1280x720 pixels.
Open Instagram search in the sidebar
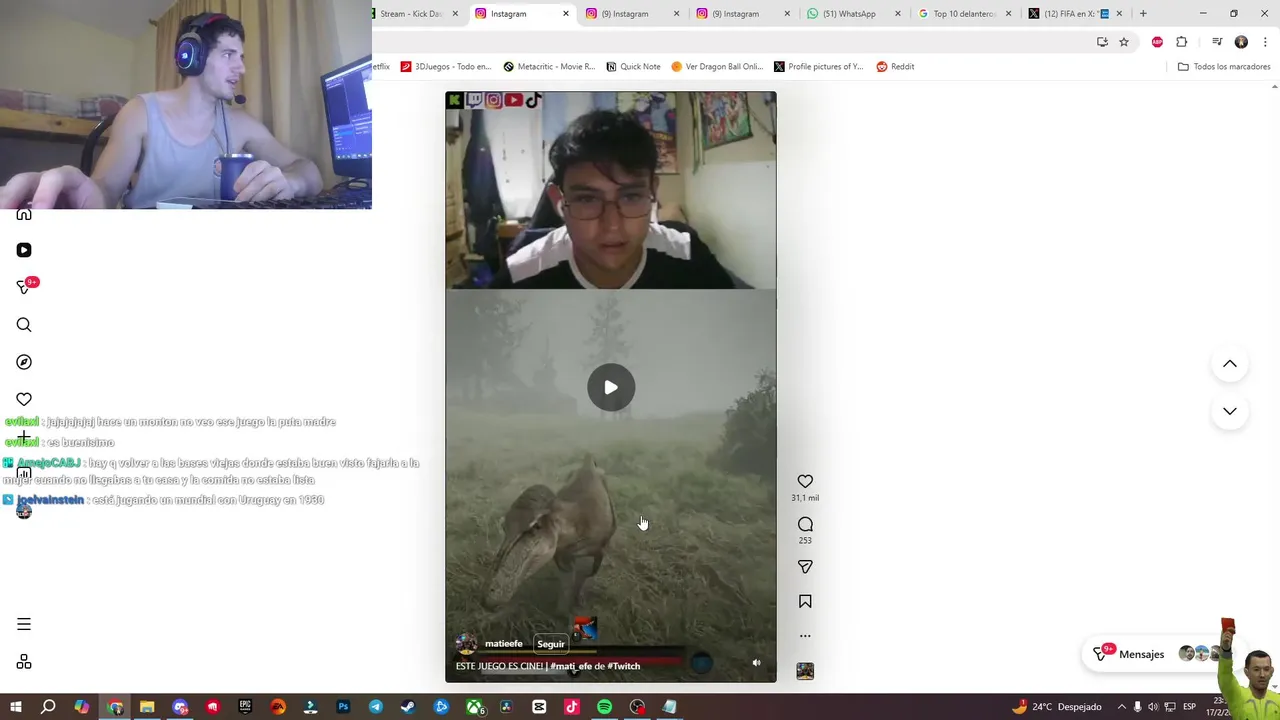24,325
